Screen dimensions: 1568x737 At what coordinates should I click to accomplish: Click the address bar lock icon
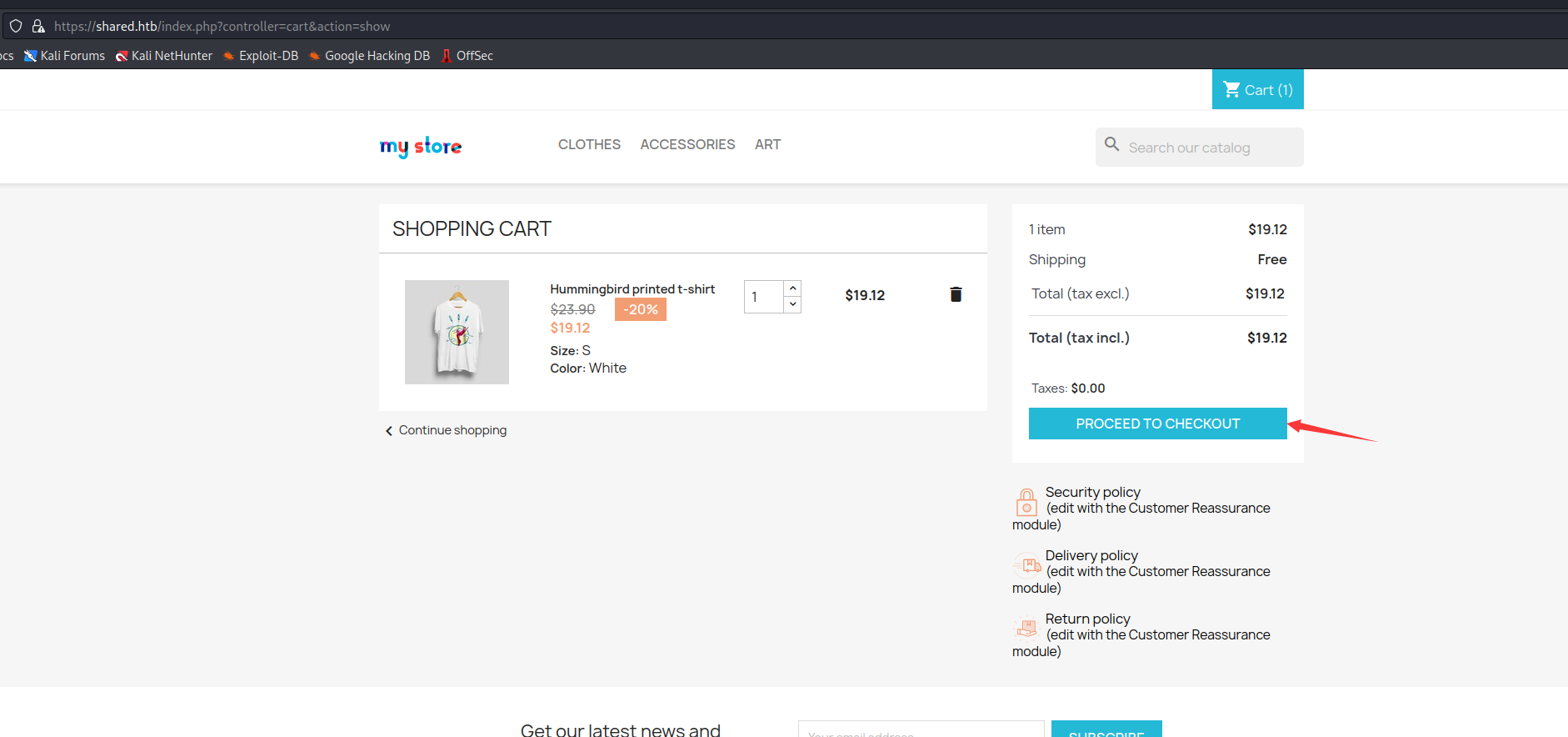point(38,26)
